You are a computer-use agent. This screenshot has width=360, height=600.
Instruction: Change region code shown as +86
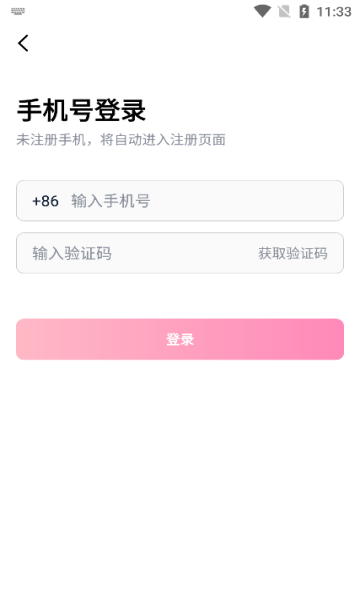click(45, 201)
